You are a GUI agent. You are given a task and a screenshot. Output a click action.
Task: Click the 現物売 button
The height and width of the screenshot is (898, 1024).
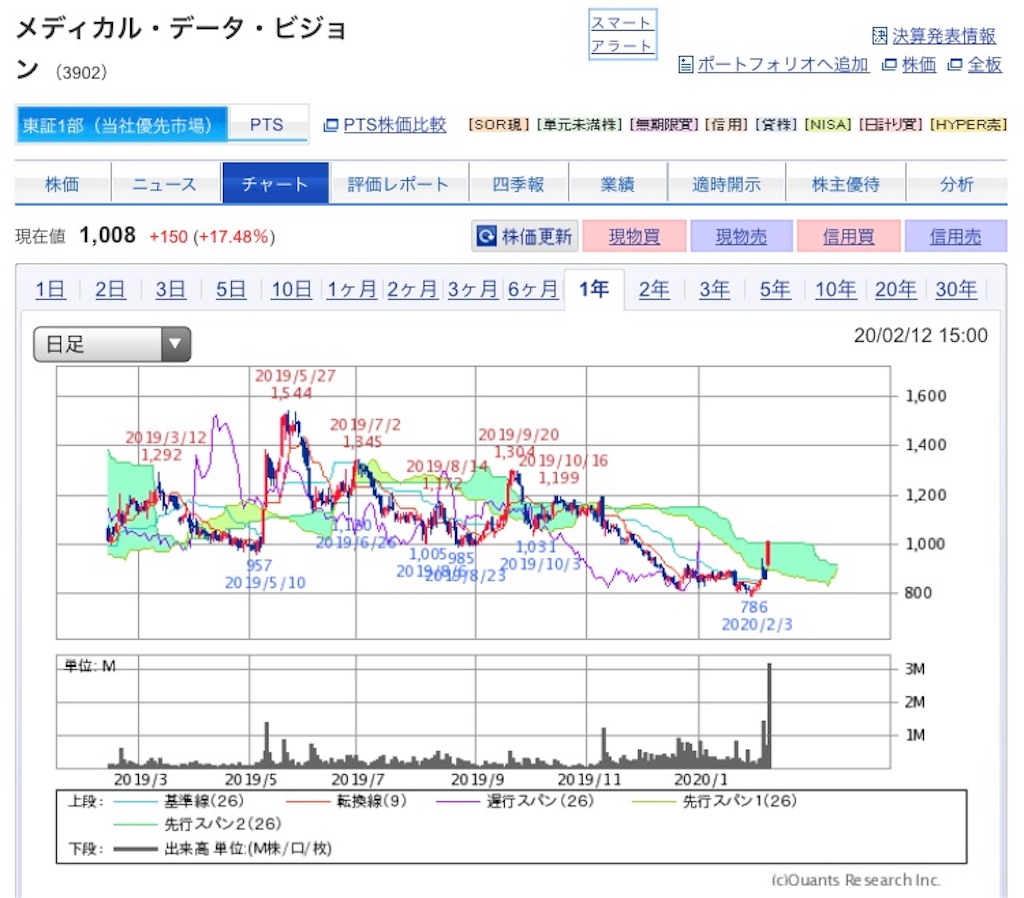[x=741, y=236]
